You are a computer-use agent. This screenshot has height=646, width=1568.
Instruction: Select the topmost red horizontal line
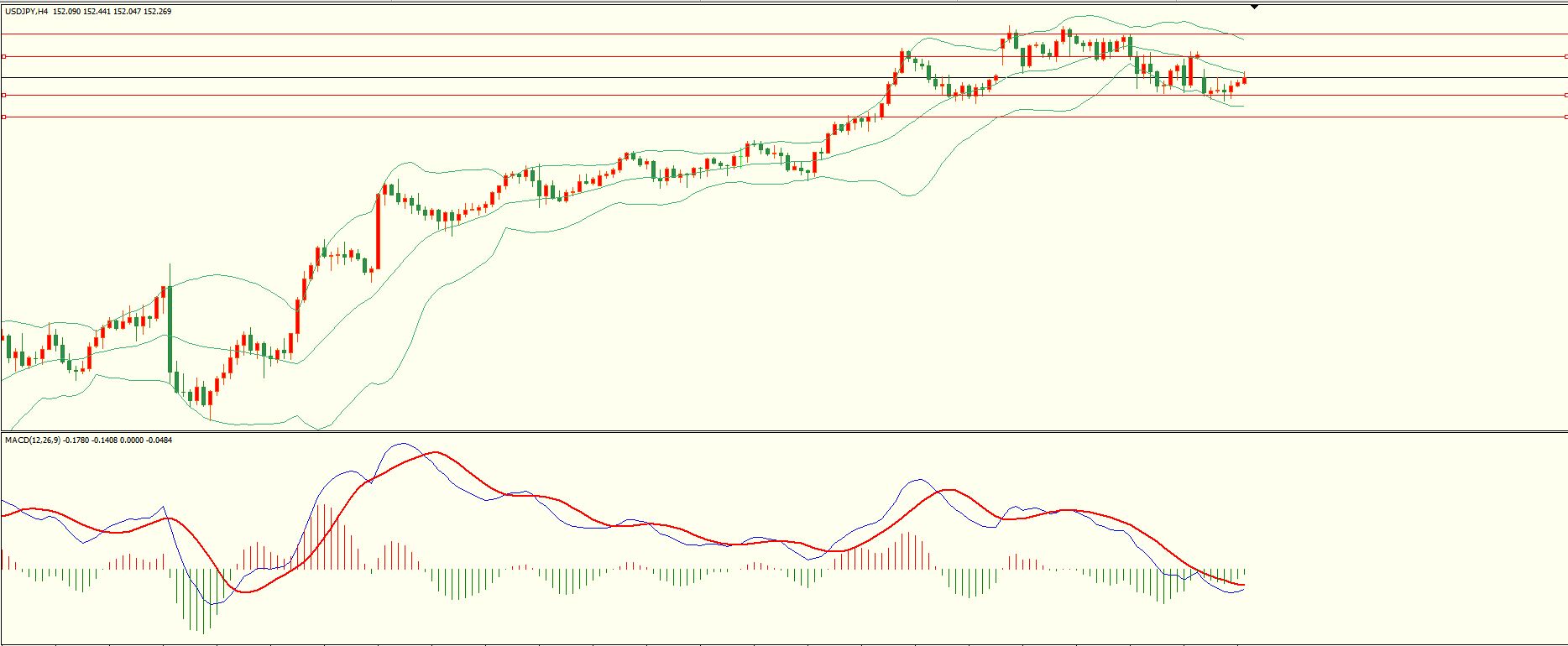(784, 34)
